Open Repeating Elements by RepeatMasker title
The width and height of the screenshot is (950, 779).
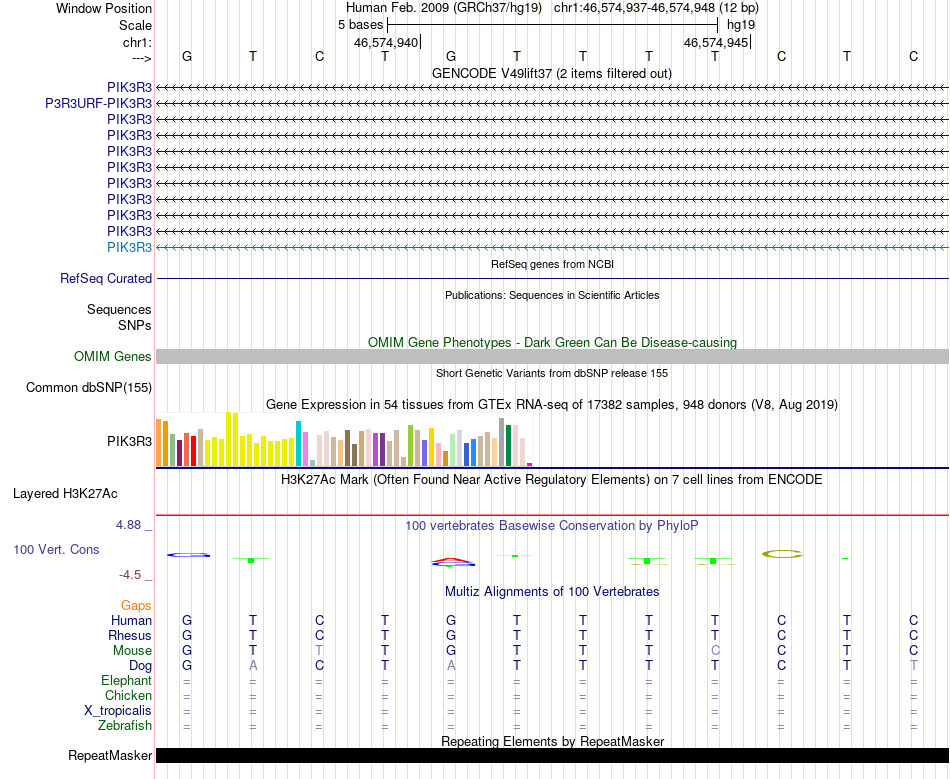point(553,741)
